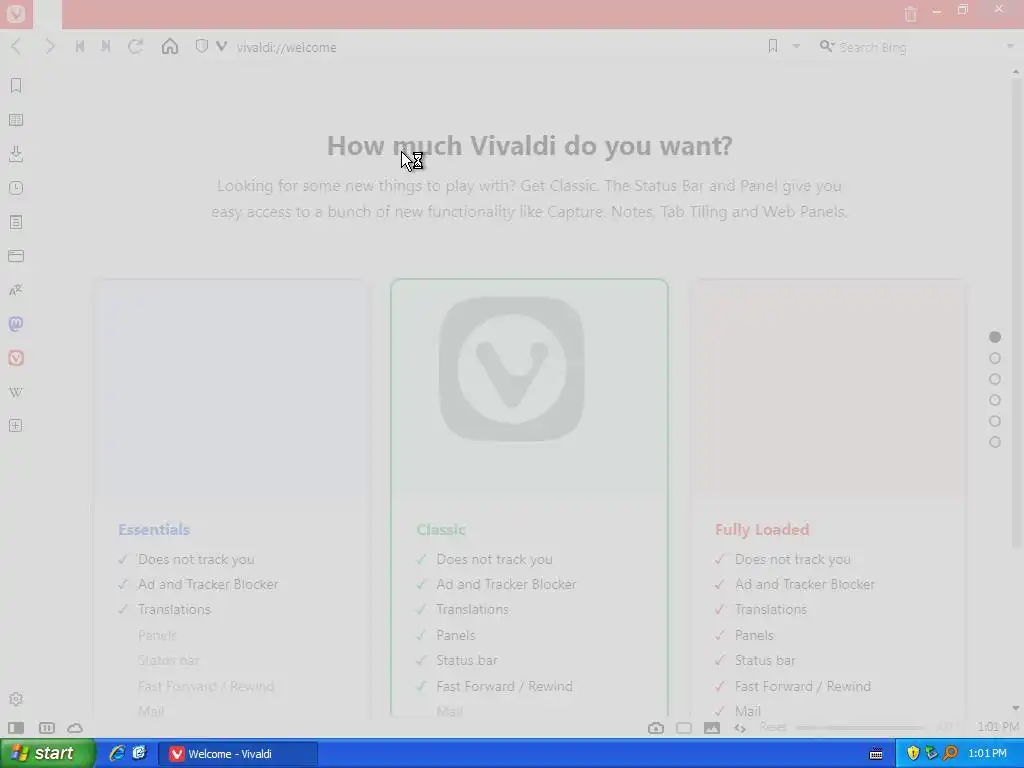Click the Classic heading
The height and width of the screenshot is (768, 1024).
[441, 530]
